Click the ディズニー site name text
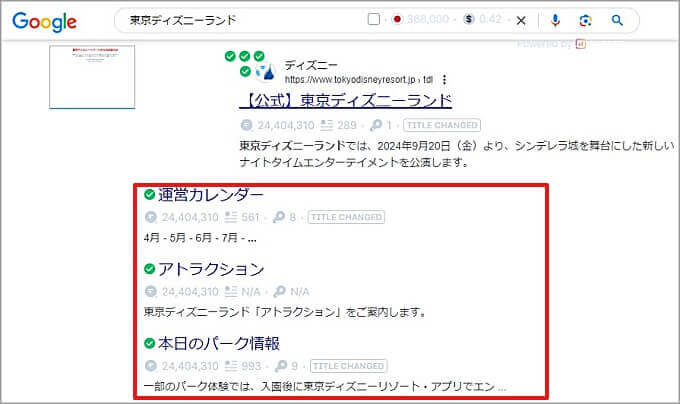Image resolution: width=680 pixels, height=404 pixels. (x=311, y=65)
